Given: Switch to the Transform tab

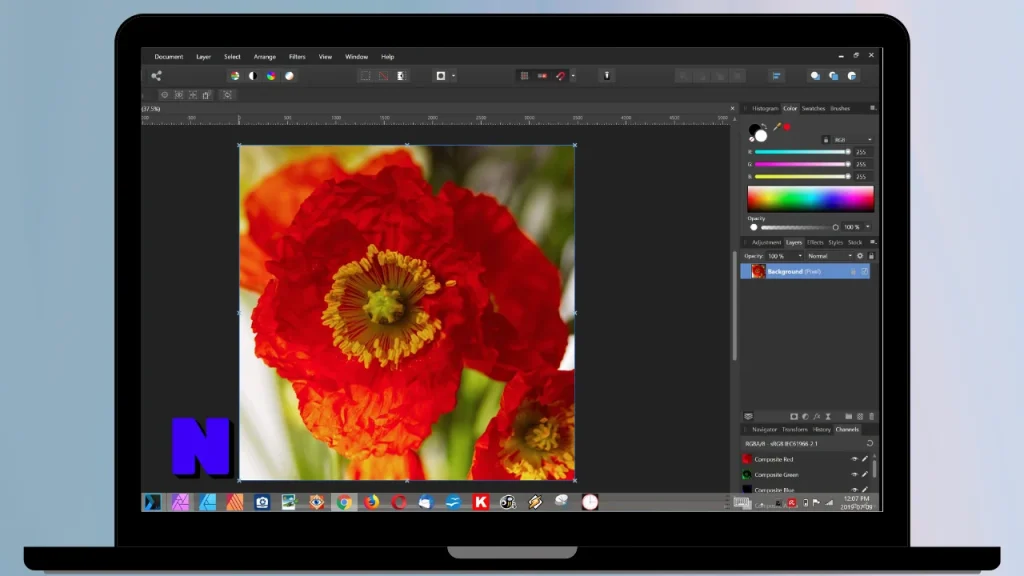Looking at the screenshot, I should 795,430.
